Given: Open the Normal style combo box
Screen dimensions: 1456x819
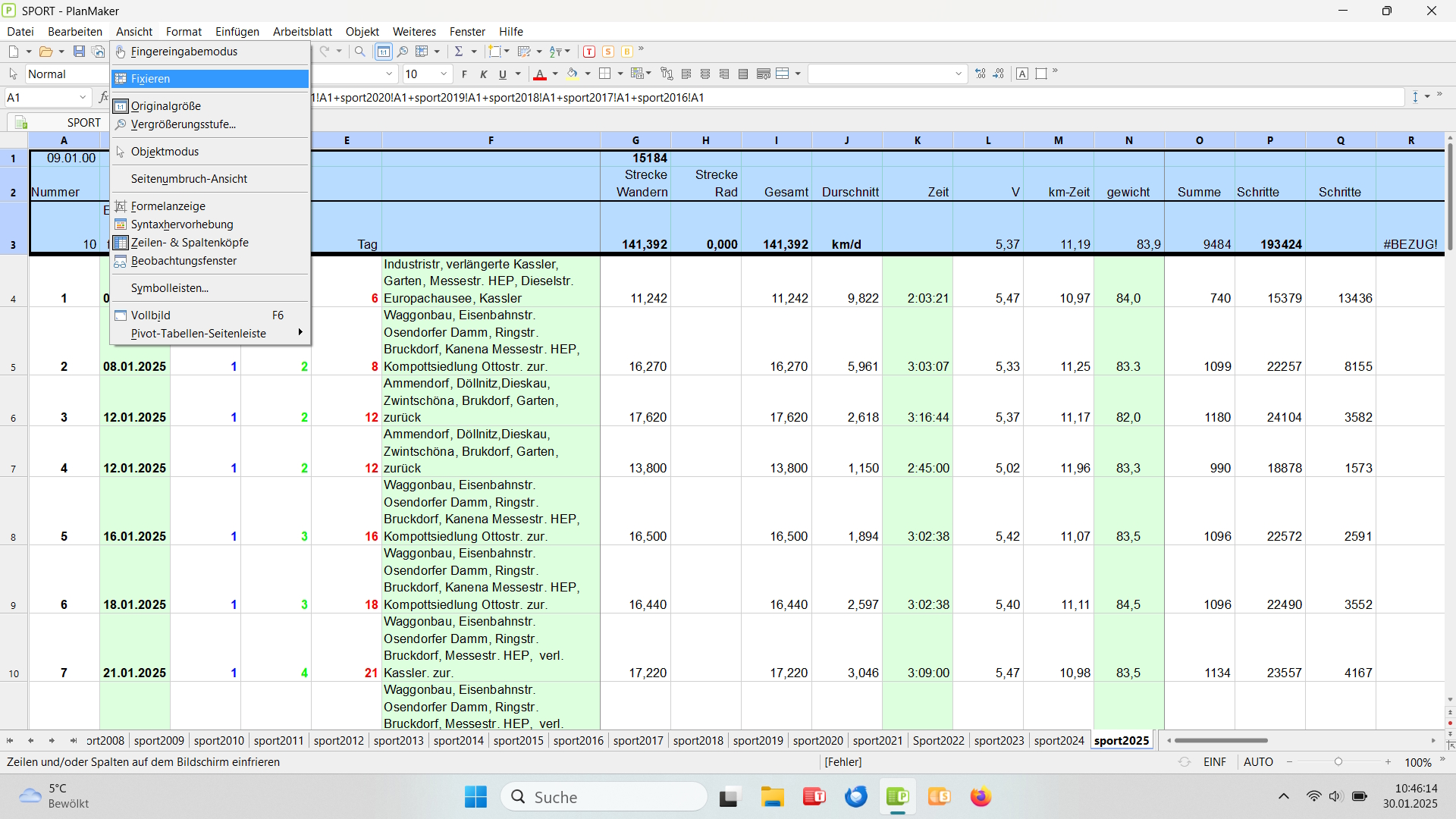Looking at the screenshot, I should pos(67,74).
